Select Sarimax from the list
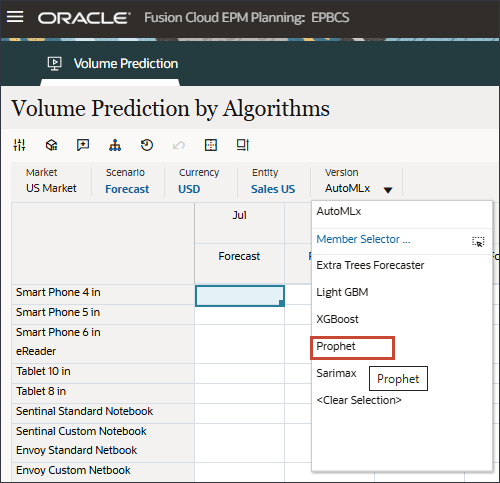The image size is (500, 483). [x=336, y=373]
